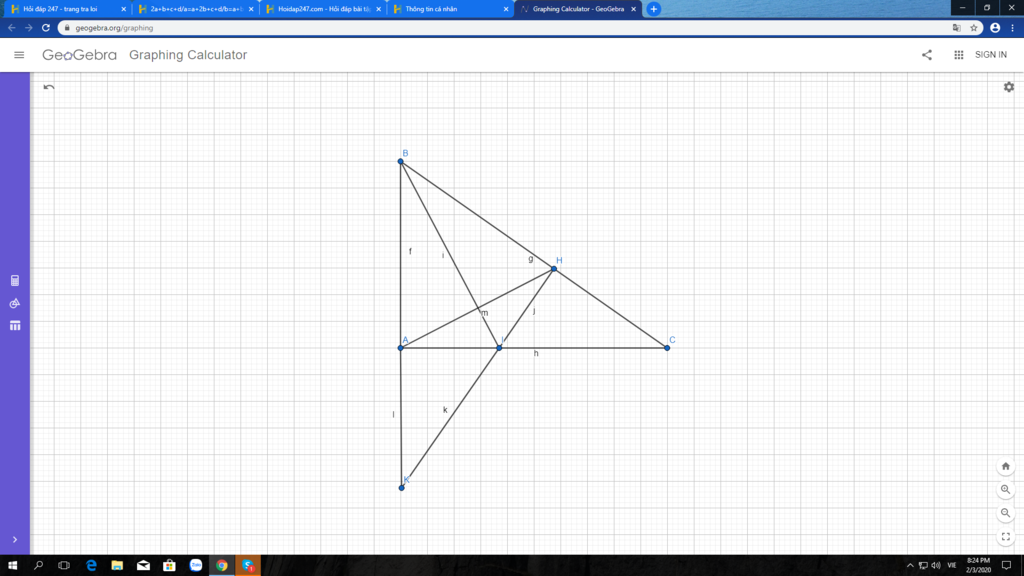Click the segment label h
Viewport: 1024px width, 576px height.
tap(536, 354)
